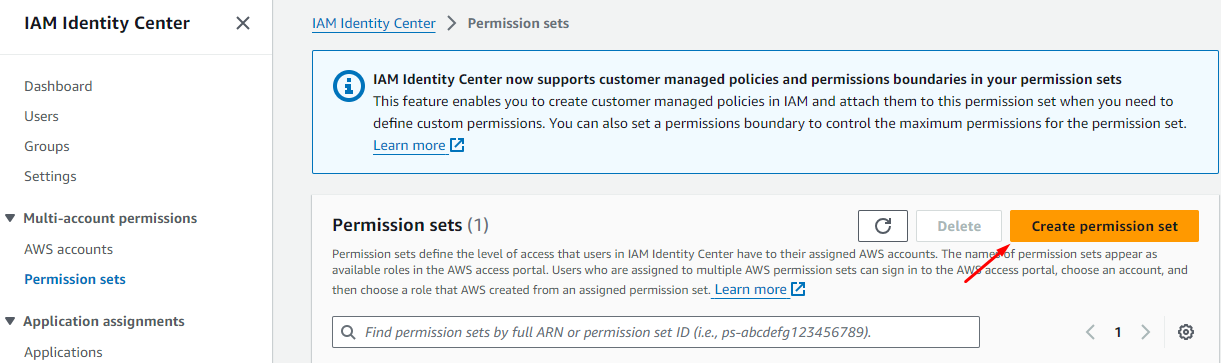Click the external link icon beside banner Learn more
The image size is (1221, 363).
(457, 146)
